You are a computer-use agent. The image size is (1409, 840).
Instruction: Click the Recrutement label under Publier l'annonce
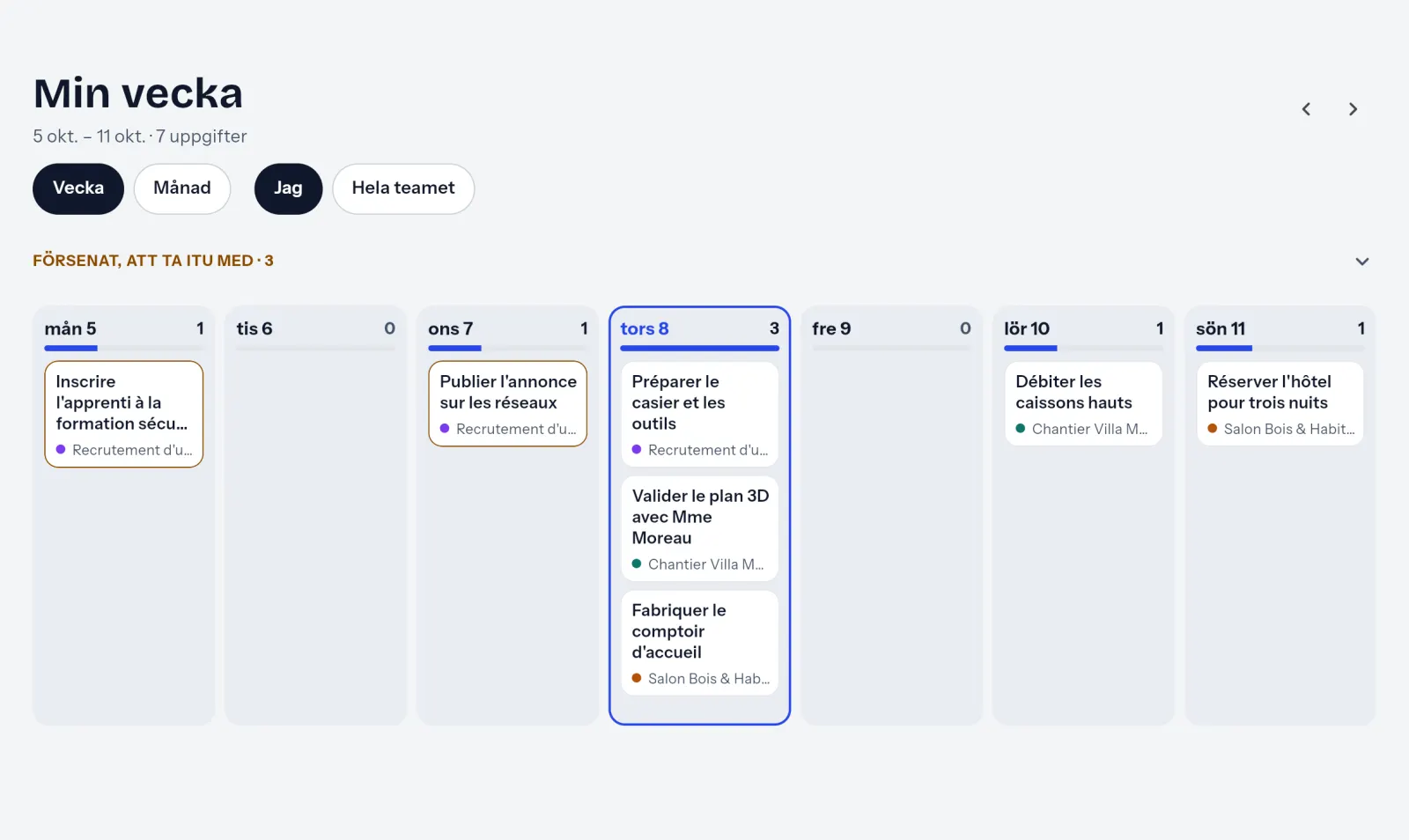point(516,429)
